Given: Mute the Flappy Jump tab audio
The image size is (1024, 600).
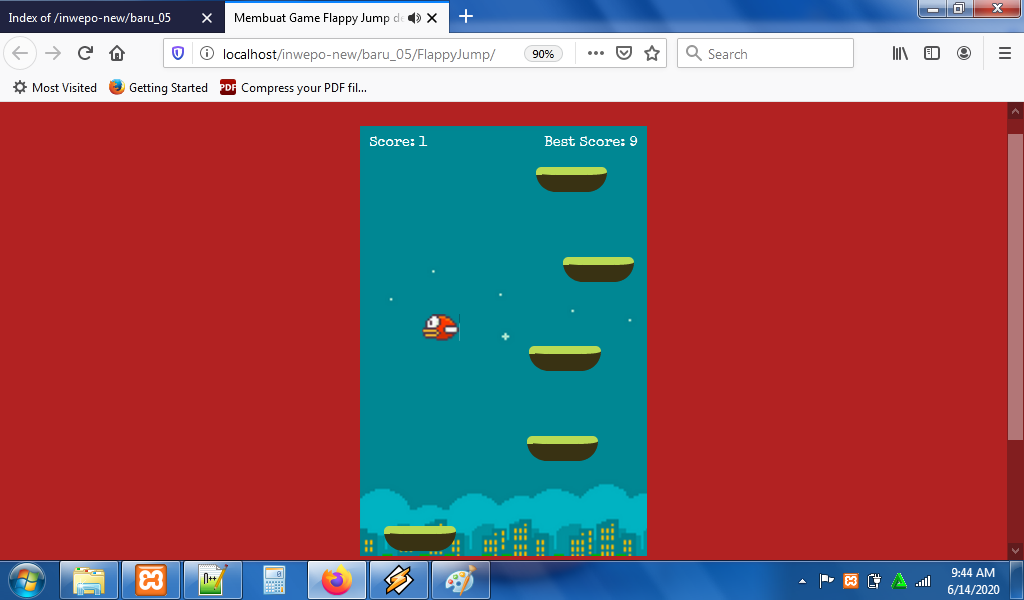Looking at the screenshot, I should (414, 18).
